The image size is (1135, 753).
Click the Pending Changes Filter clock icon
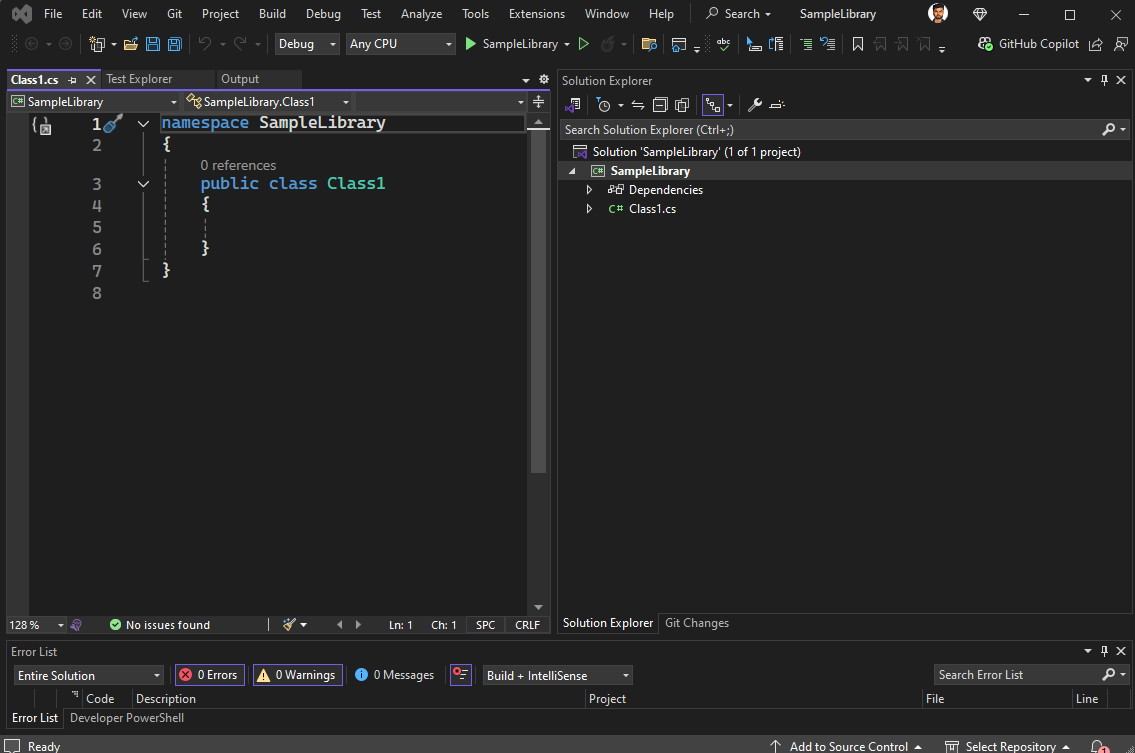point(604,105)
